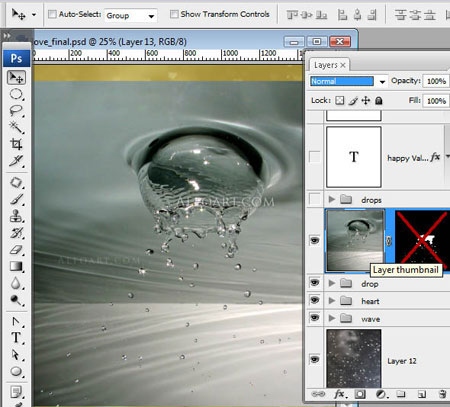Click the Opacity value field
The width and height of the screenshot is (450, 407).
[x=436, y=81]
